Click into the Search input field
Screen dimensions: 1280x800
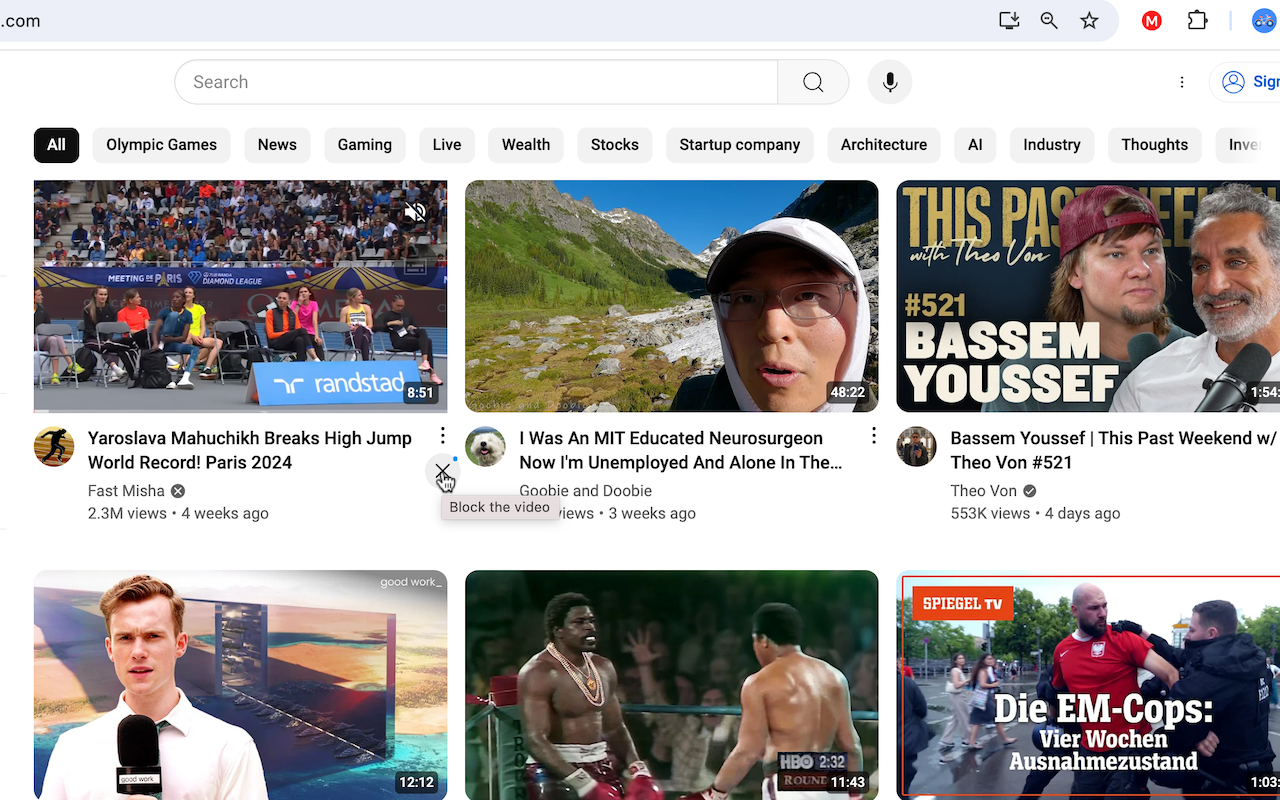pyautogui.click(x=476, y=82)
